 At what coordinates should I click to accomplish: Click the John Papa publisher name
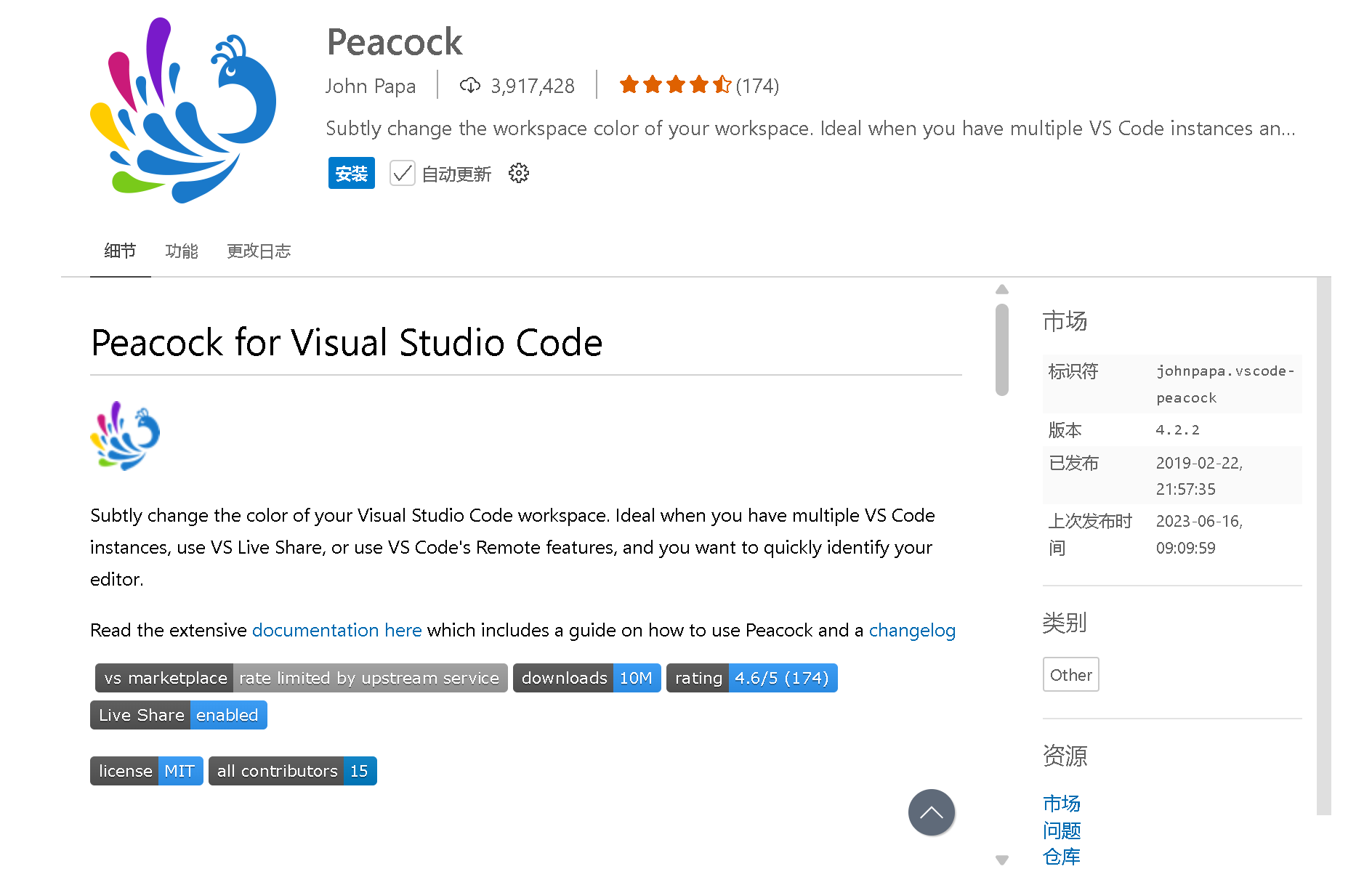[371, 86]
